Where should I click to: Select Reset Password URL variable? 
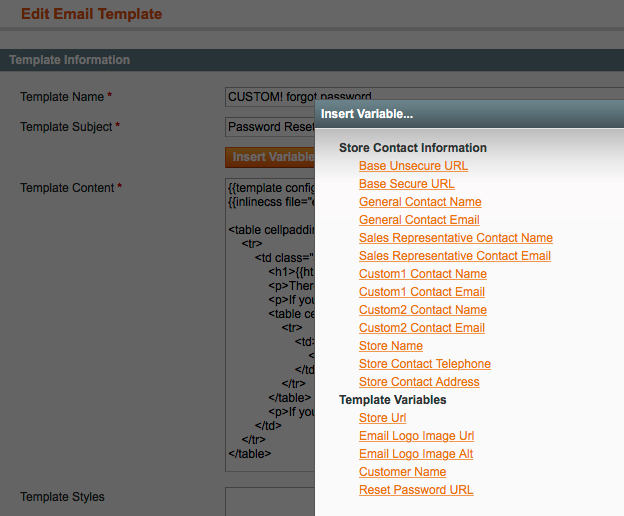[416, 490]
